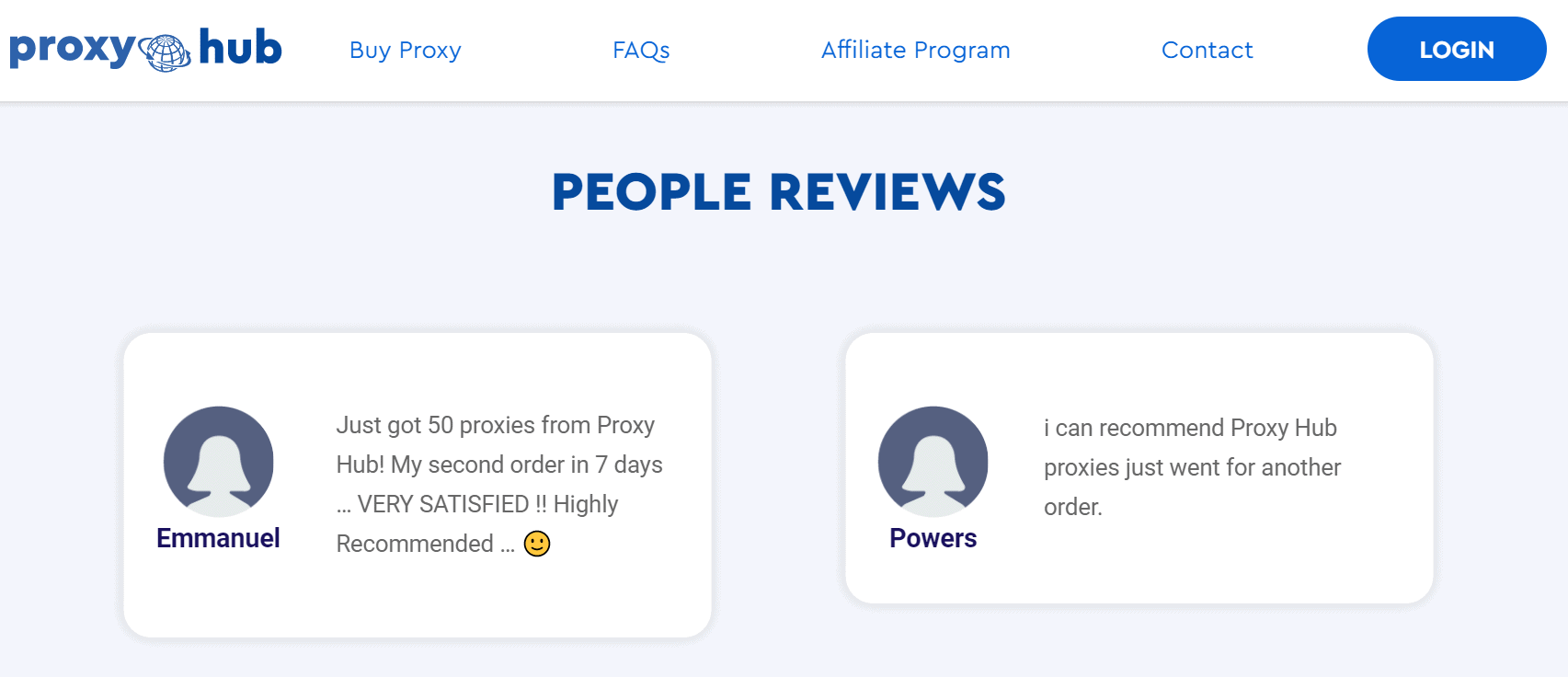The height and width of the screenshot is (677, 1568).
Task: Click the smiley emoji in Emmanuel's review
Action: pyautogui.click(x=537, y=544)
